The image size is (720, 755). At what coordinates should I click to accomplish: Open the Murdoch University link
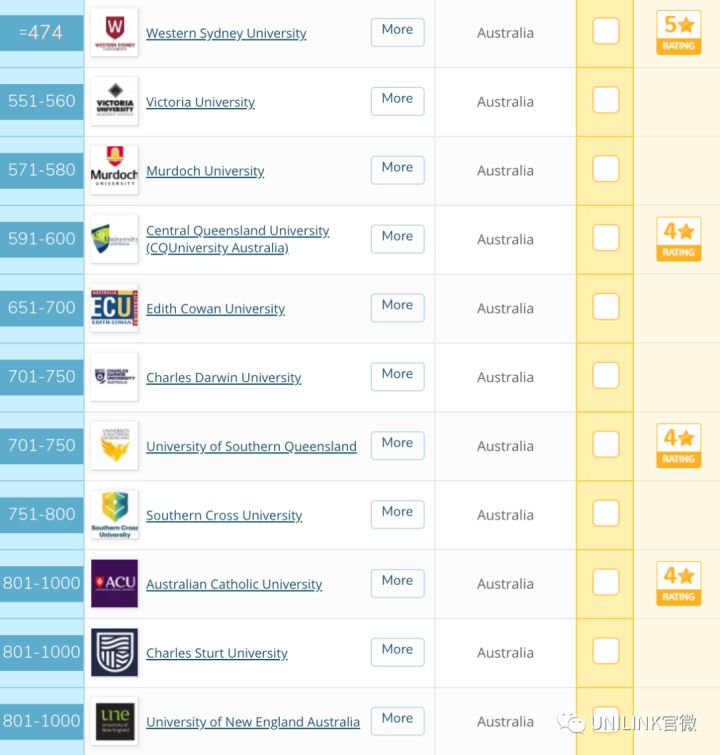point(205,171)
